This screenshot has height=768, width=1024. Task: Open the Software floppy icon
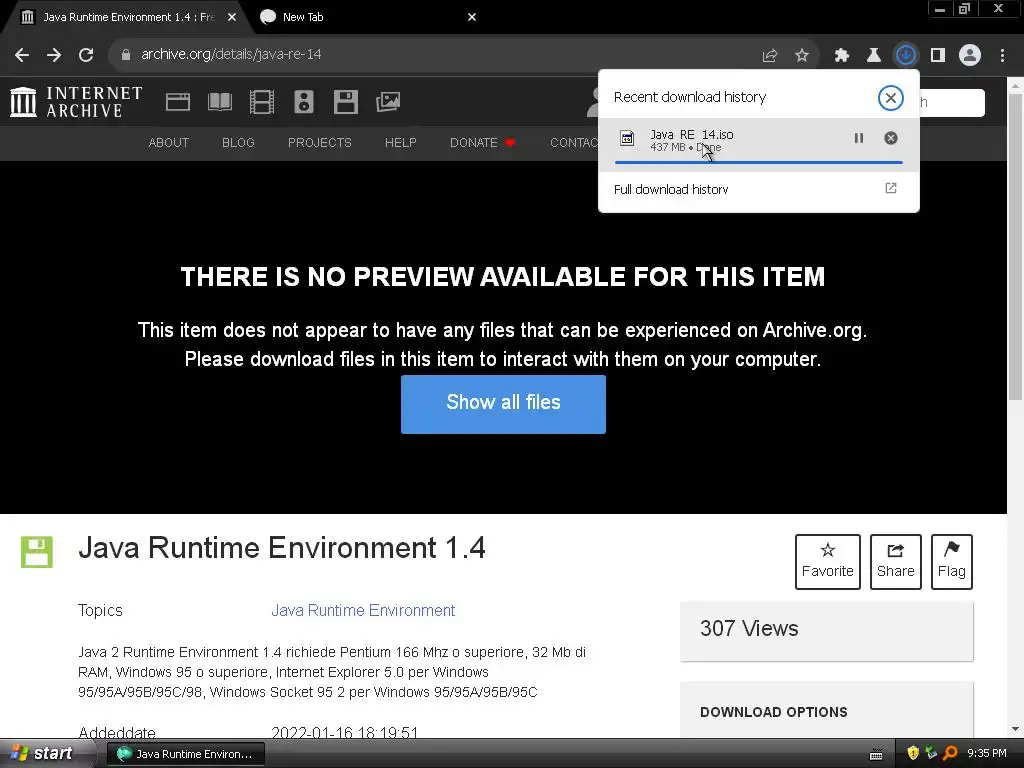[x=345, y=103]
